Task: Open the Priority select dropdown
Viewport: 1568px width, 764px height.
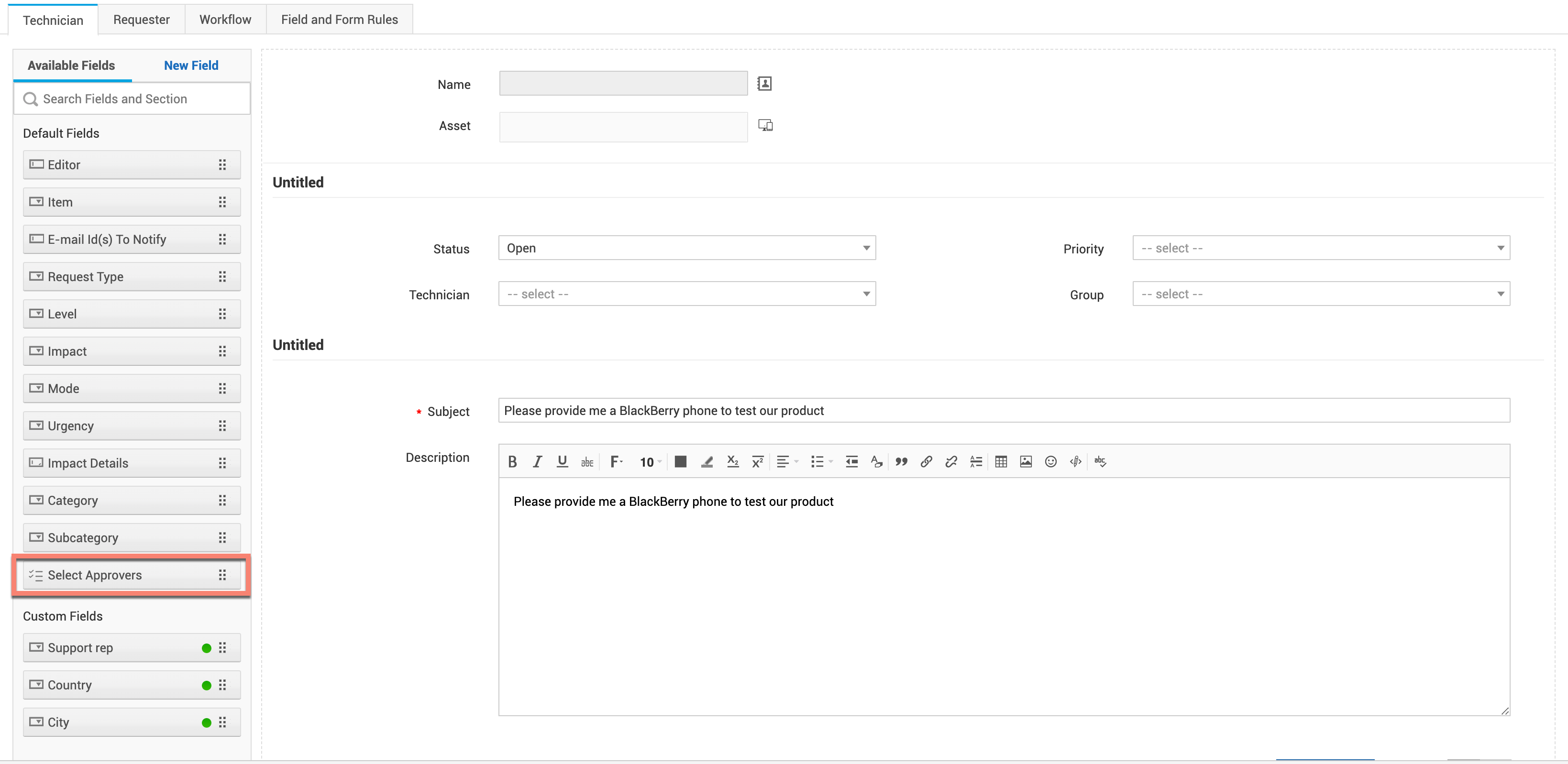Action: [1321, 248]
